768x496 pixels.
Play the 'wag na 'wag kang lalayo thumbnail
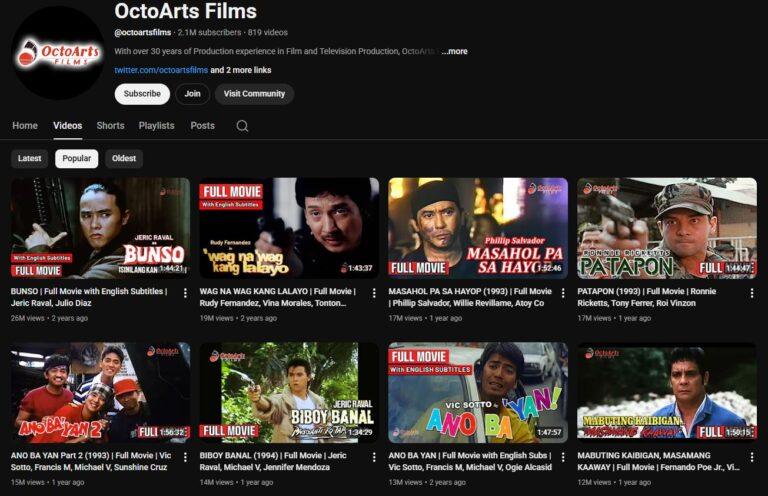[289, 228]
